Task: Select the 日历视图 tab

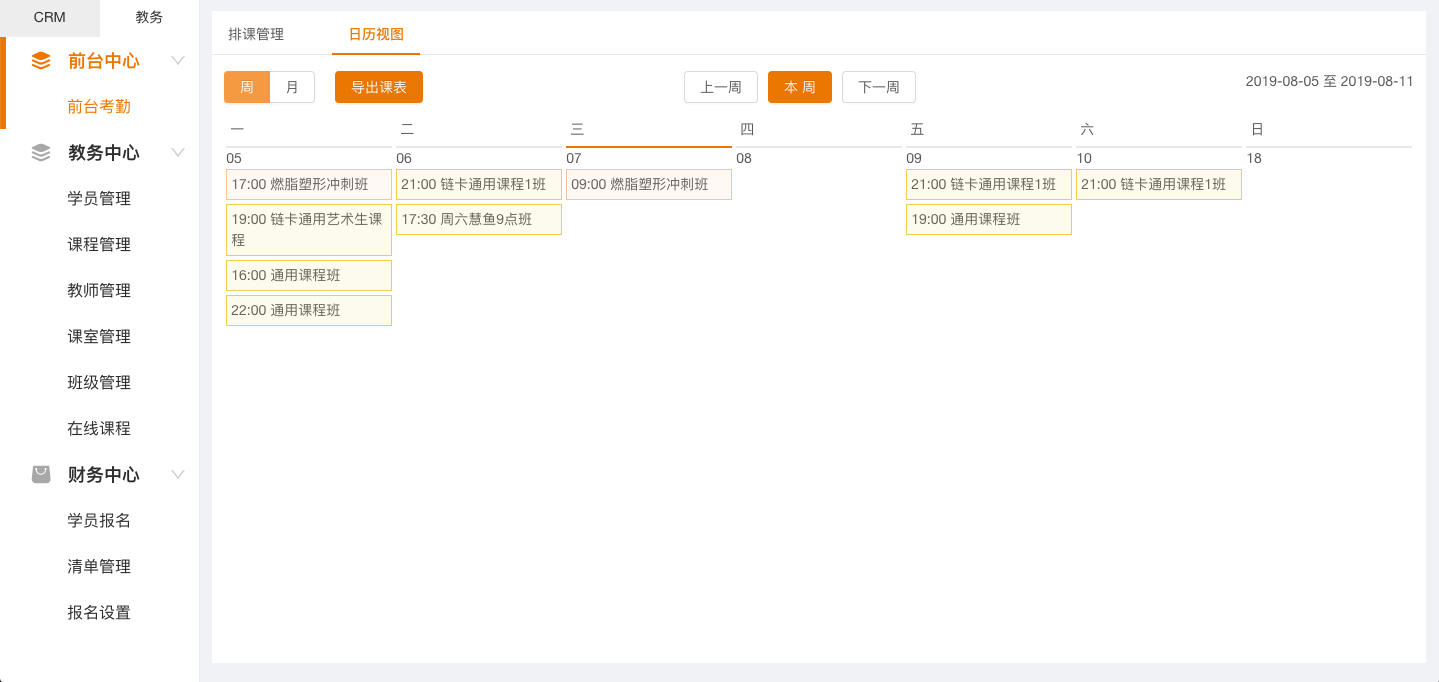Action: (376, 34)
